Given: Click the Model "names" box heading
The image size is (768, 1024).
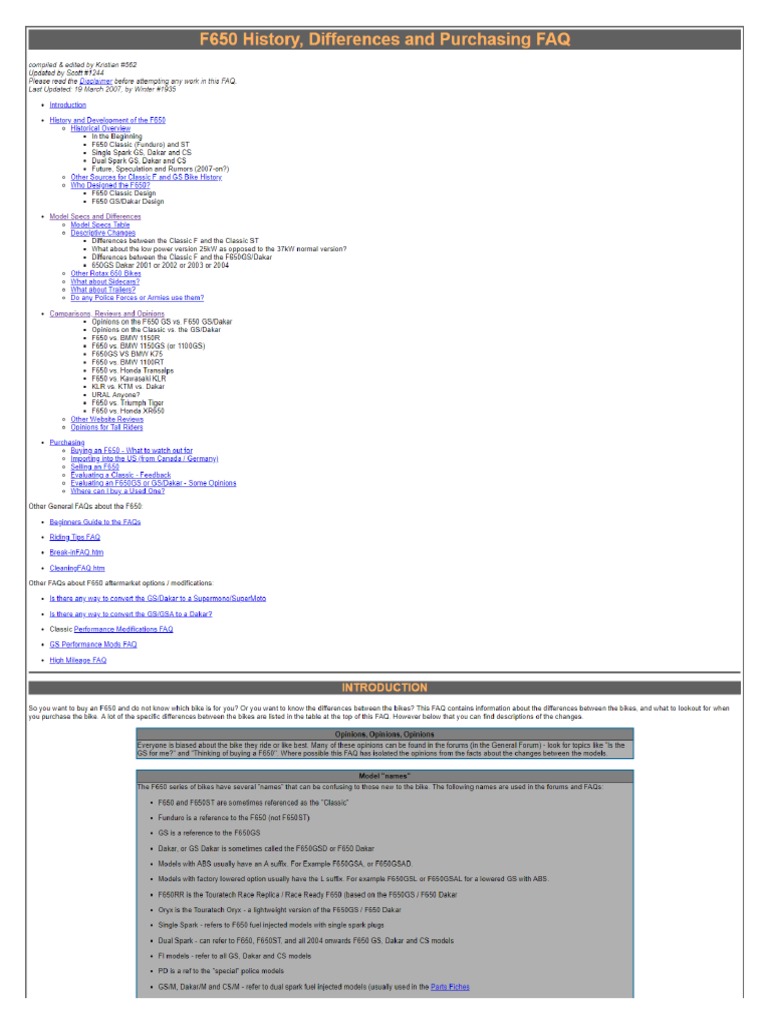Looking at the screenshot, I should tap(385, 776).
